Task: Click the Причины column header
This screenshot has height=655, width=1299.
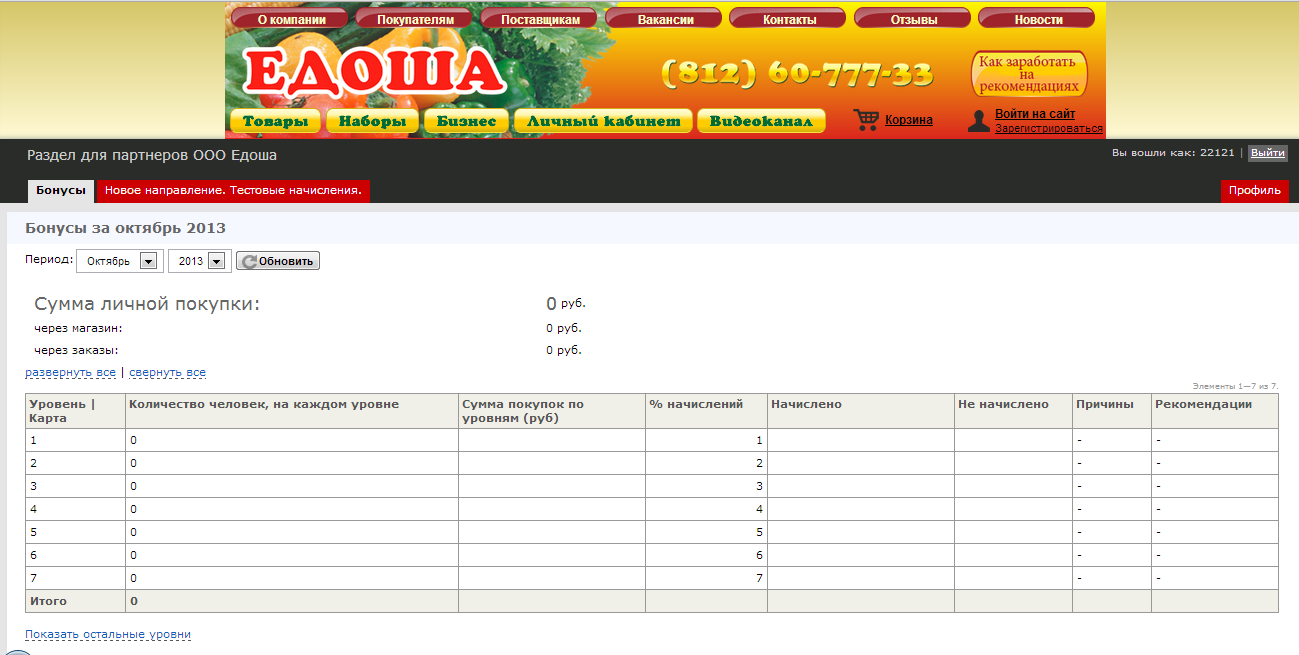Action: [1112, 411]
